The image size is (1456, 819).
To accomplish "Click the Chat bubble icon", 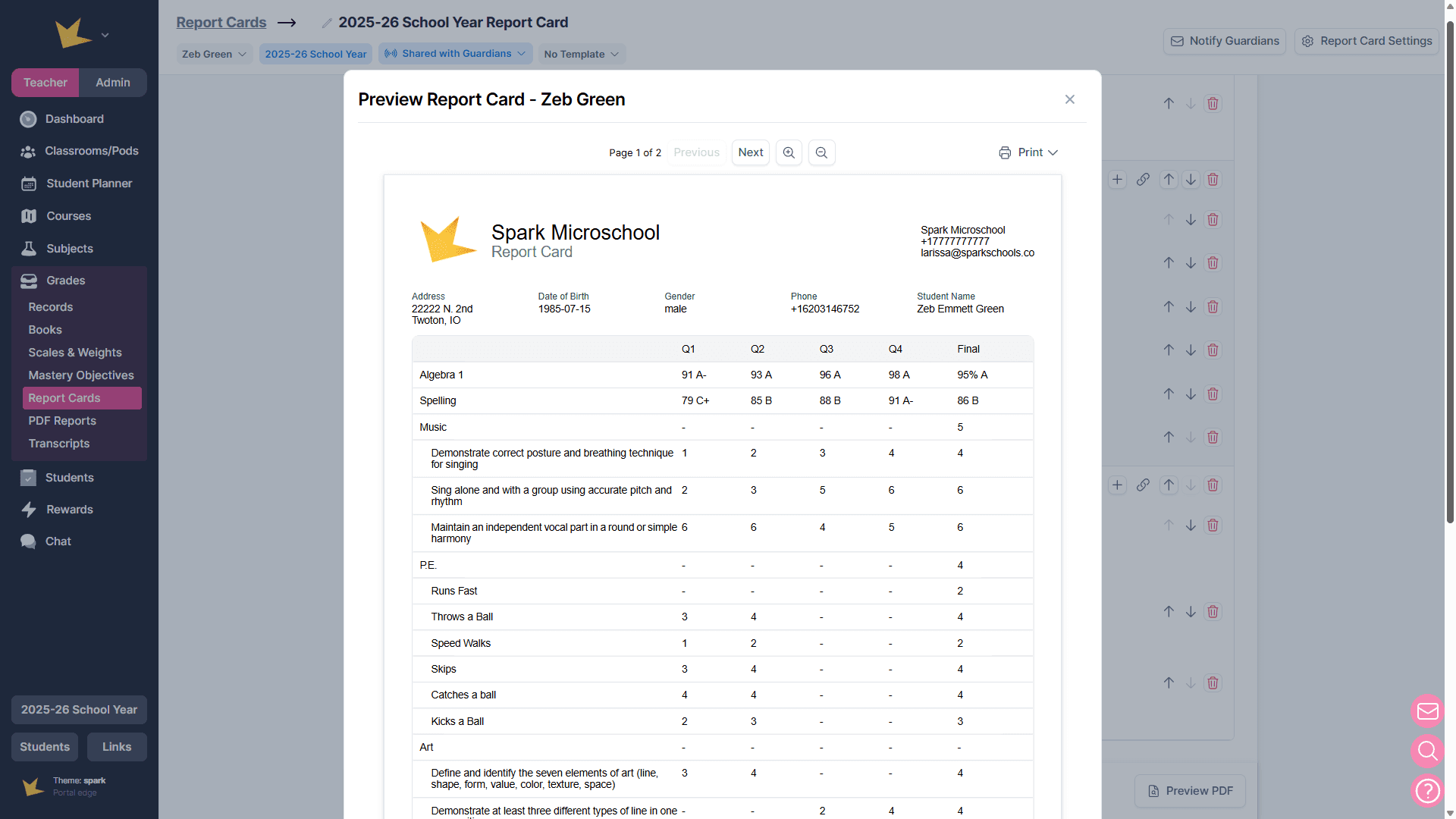I will [28, 541].
